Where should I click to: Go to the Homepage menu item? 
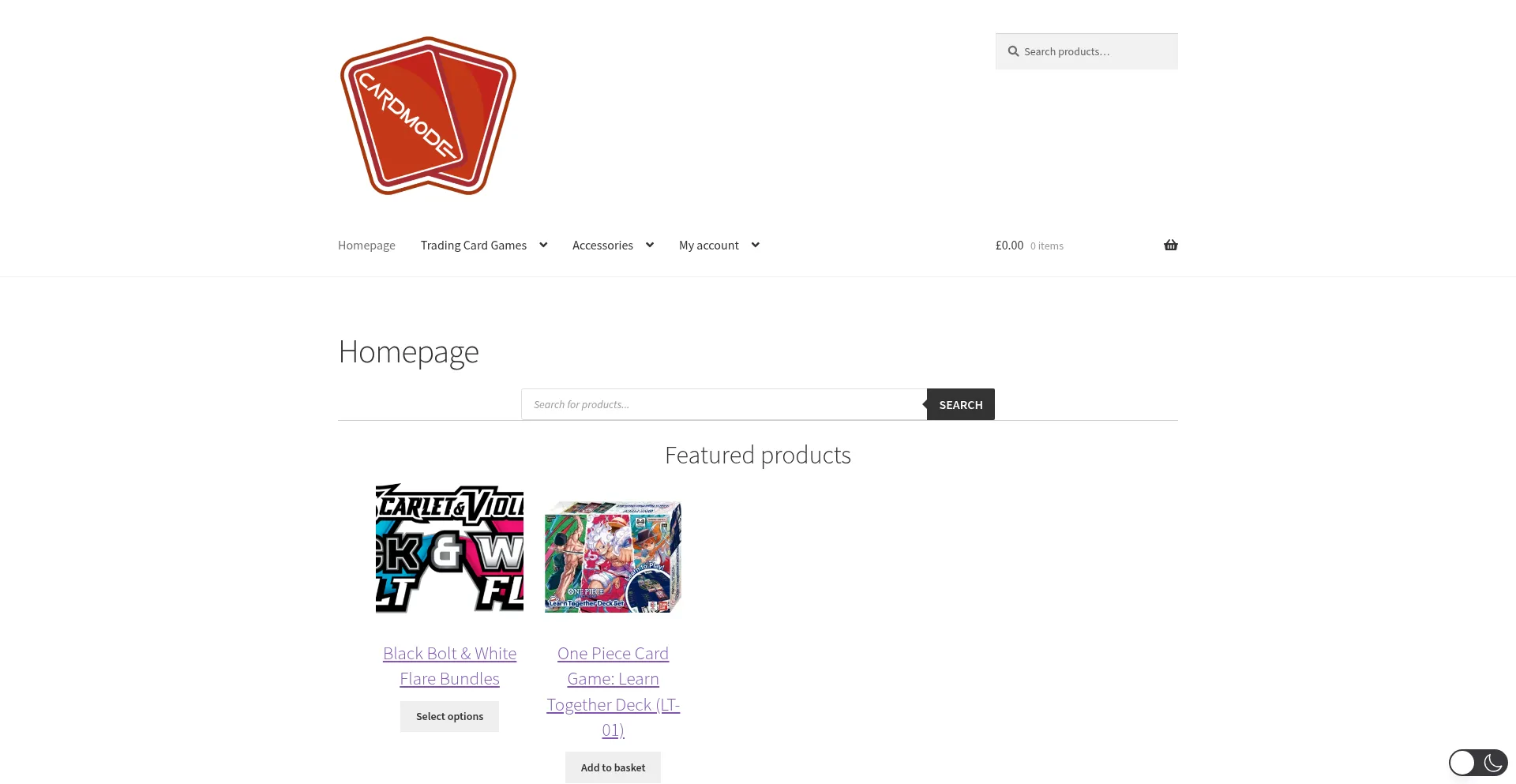[366, 246]
